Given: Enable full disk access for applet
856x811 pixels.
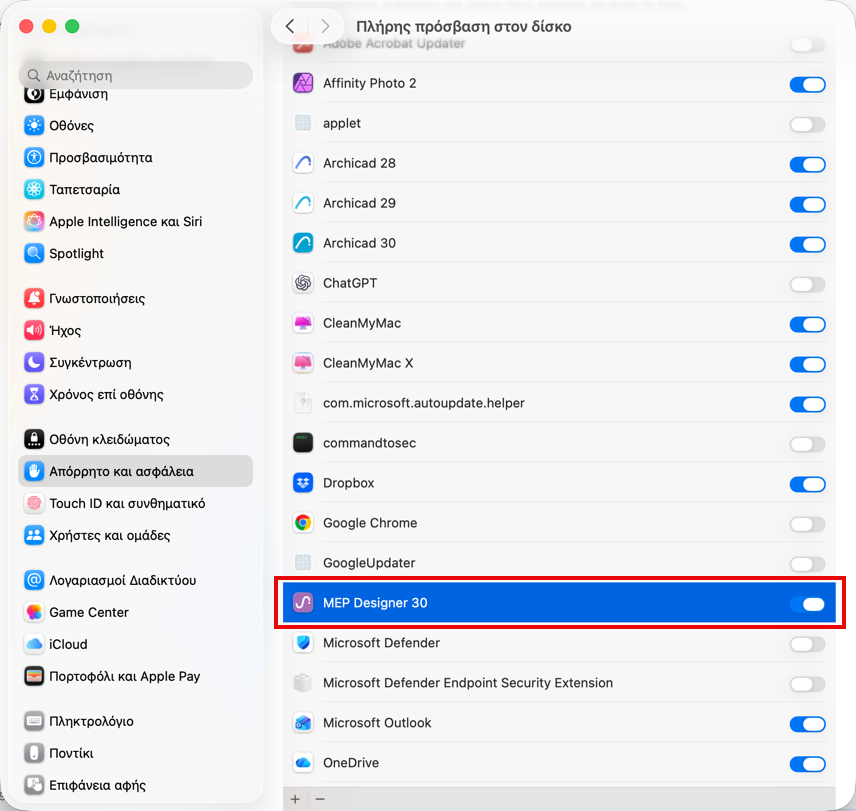Looking at the screenshot, I should pyautogui.click(x=807, y=124).
